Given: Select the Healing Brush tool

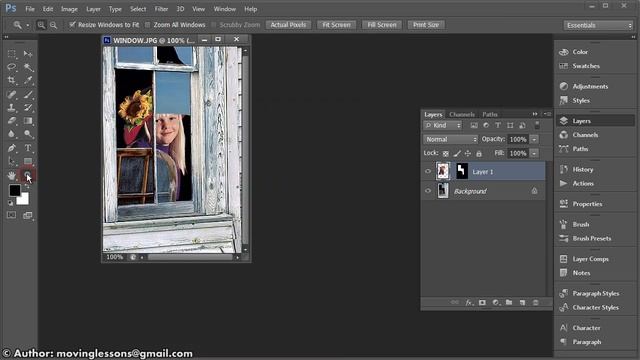Looking at the screenshot, I should tap(11, 95).
